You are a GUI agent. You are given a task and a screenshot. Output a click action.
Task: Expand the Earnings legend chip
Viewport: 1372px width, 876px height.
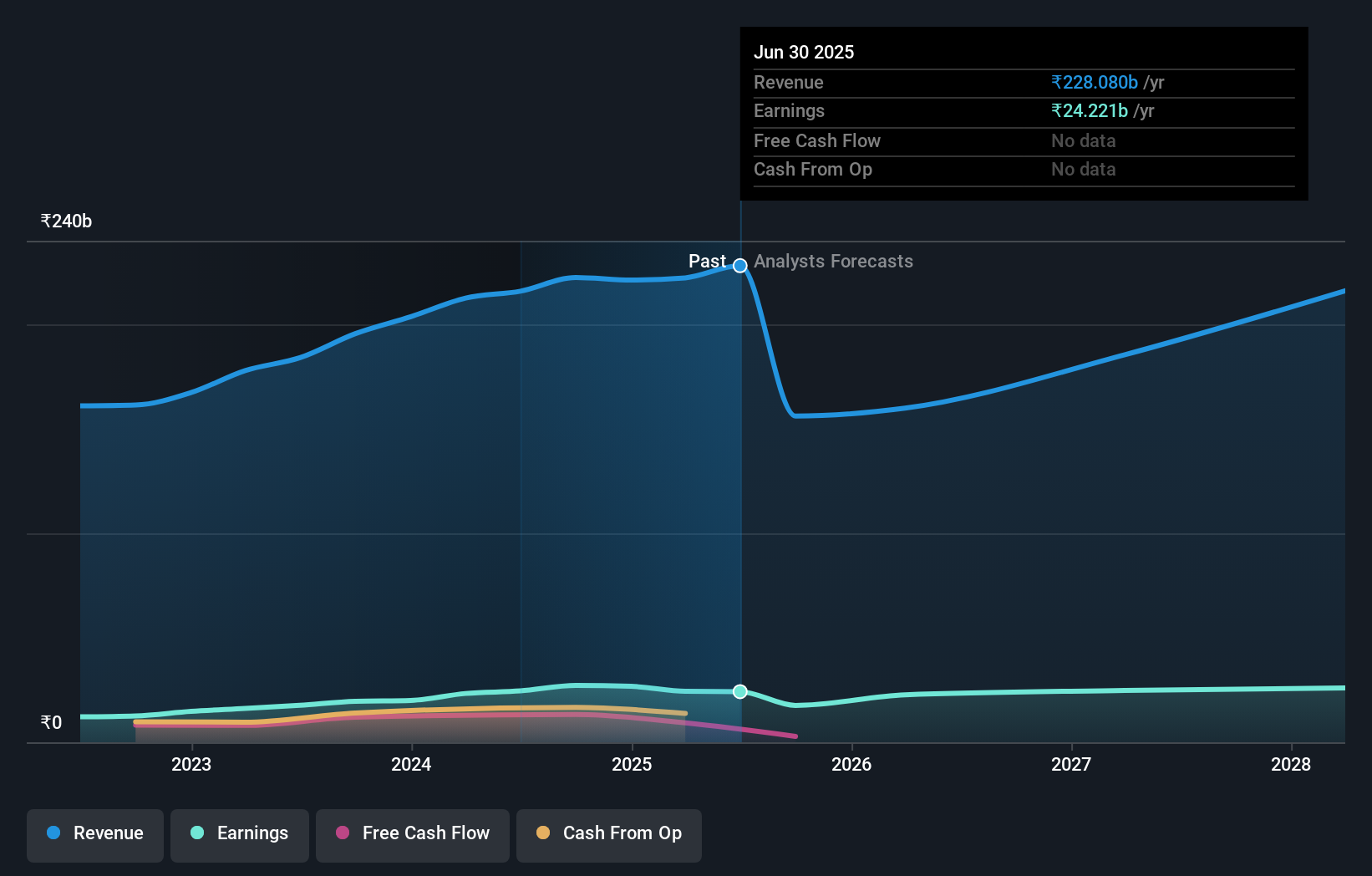(240, 834)
